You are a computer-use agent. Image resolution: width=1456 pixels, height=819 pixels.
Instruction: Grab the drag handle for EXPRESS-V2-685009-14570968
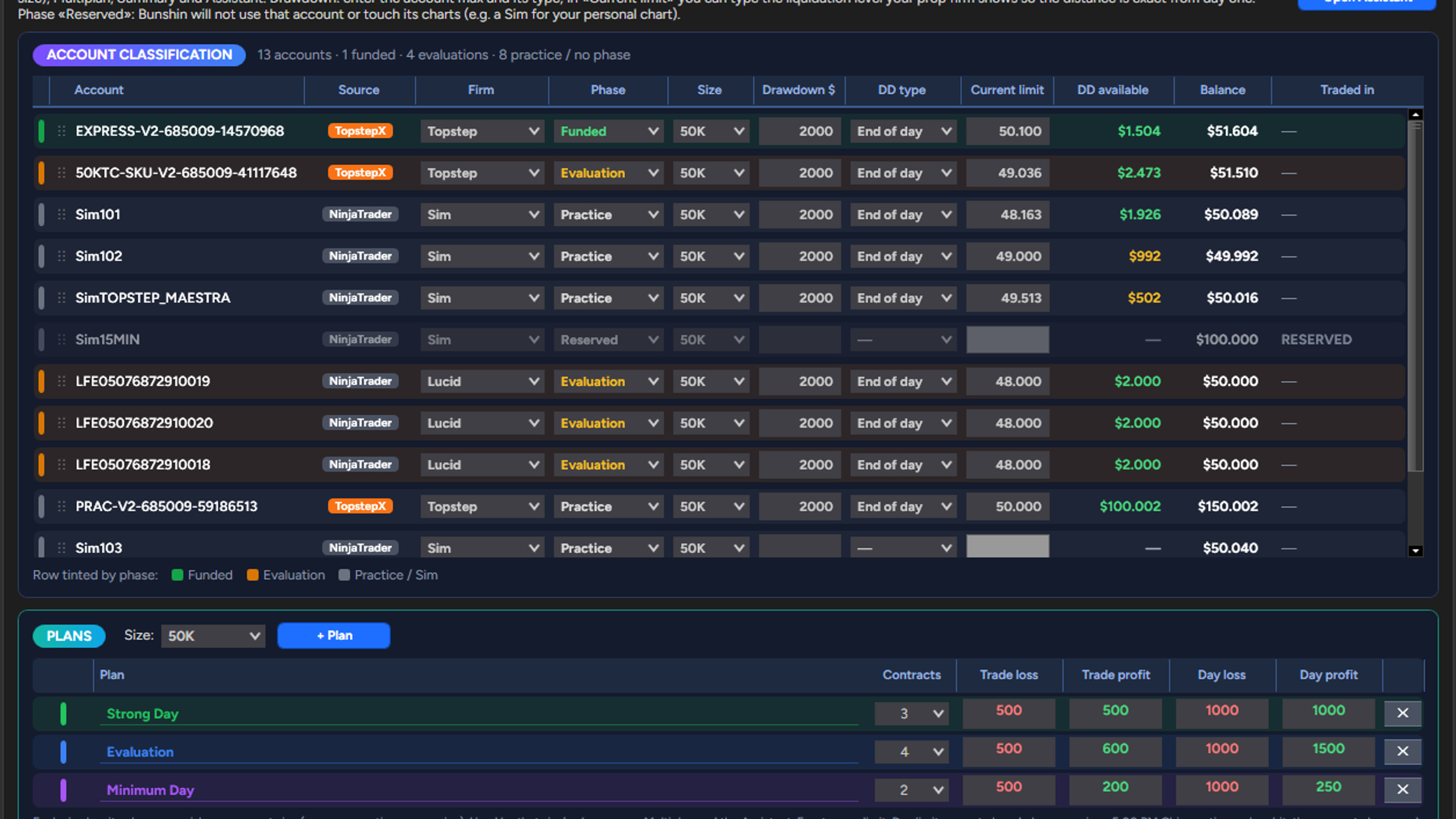pos(61,131)
